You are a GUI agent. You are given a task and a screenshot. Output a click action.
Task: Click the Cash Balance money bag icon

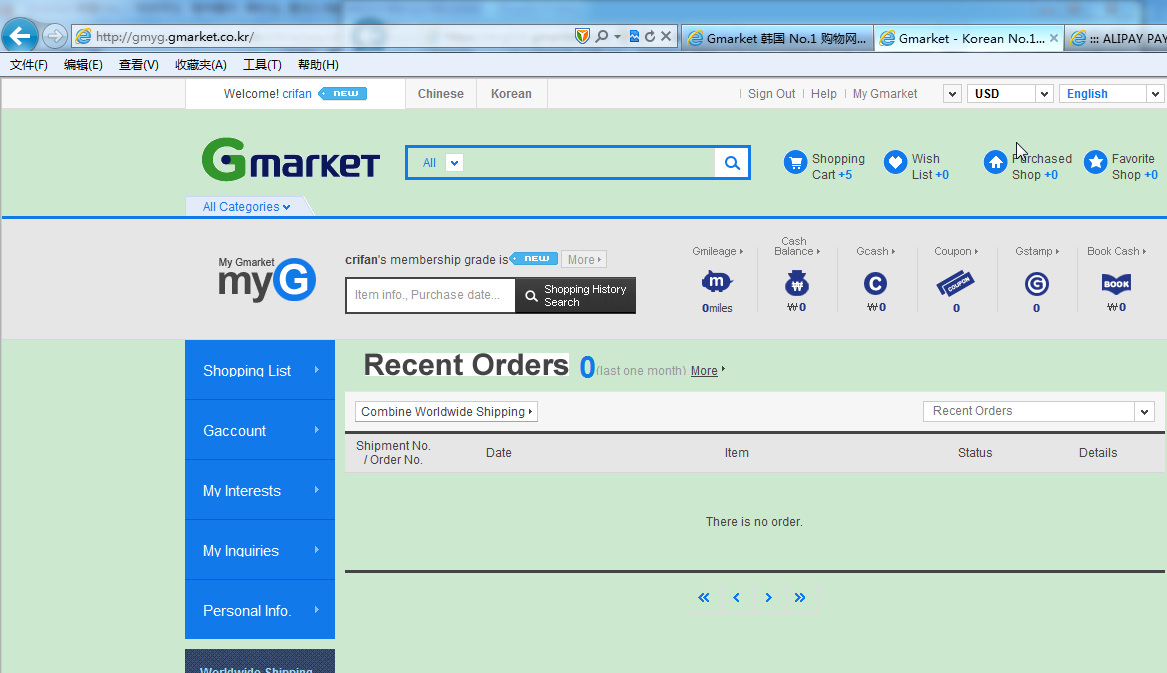coord(797,284)
